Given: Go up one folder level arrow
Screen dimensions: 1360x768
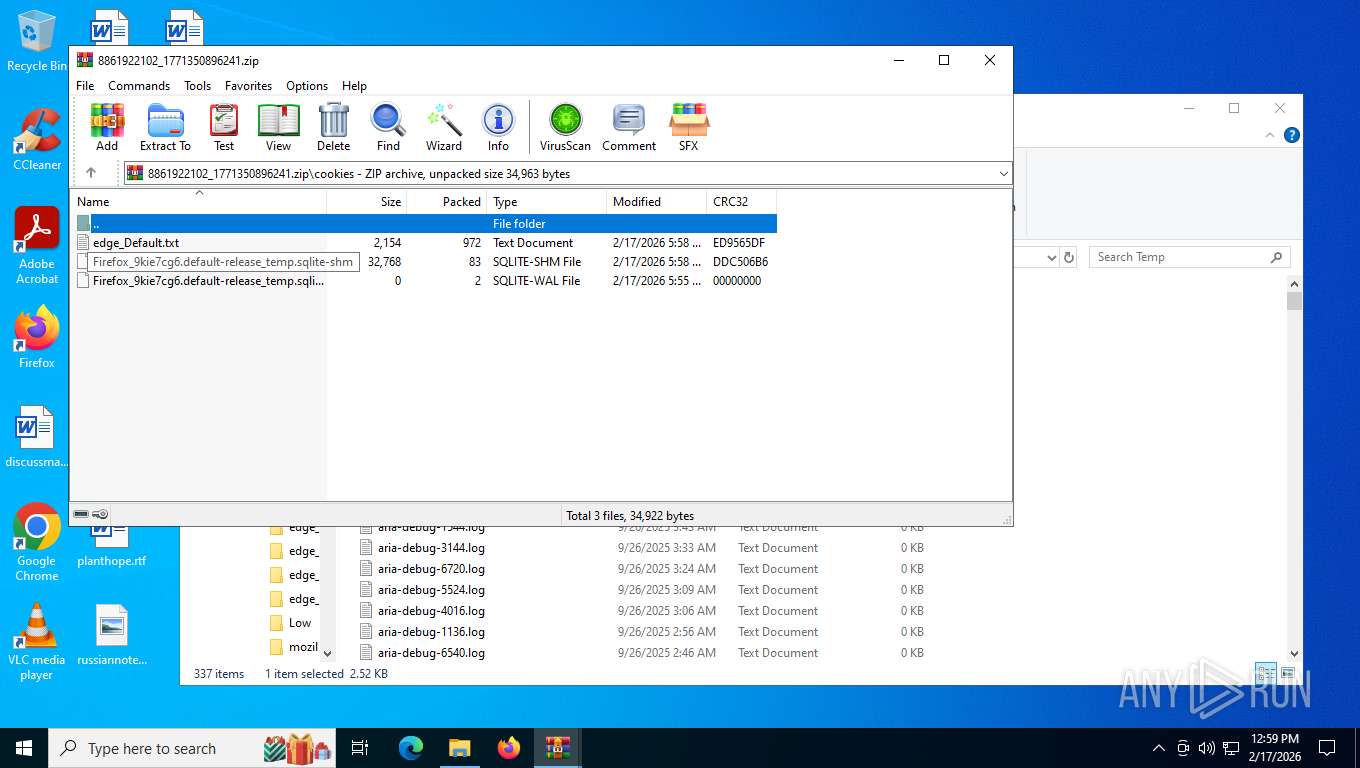Looking at the screenshot, I should [x=91, y=173].
